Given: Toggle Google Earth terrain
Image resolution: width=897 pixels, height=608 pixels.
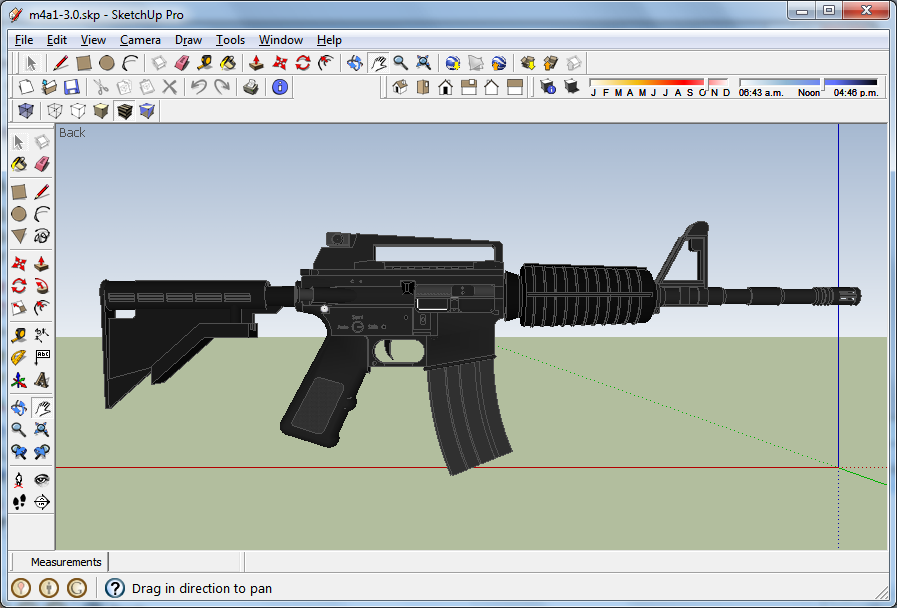Looking at the screenshot, I should click(x=475, y=63).
